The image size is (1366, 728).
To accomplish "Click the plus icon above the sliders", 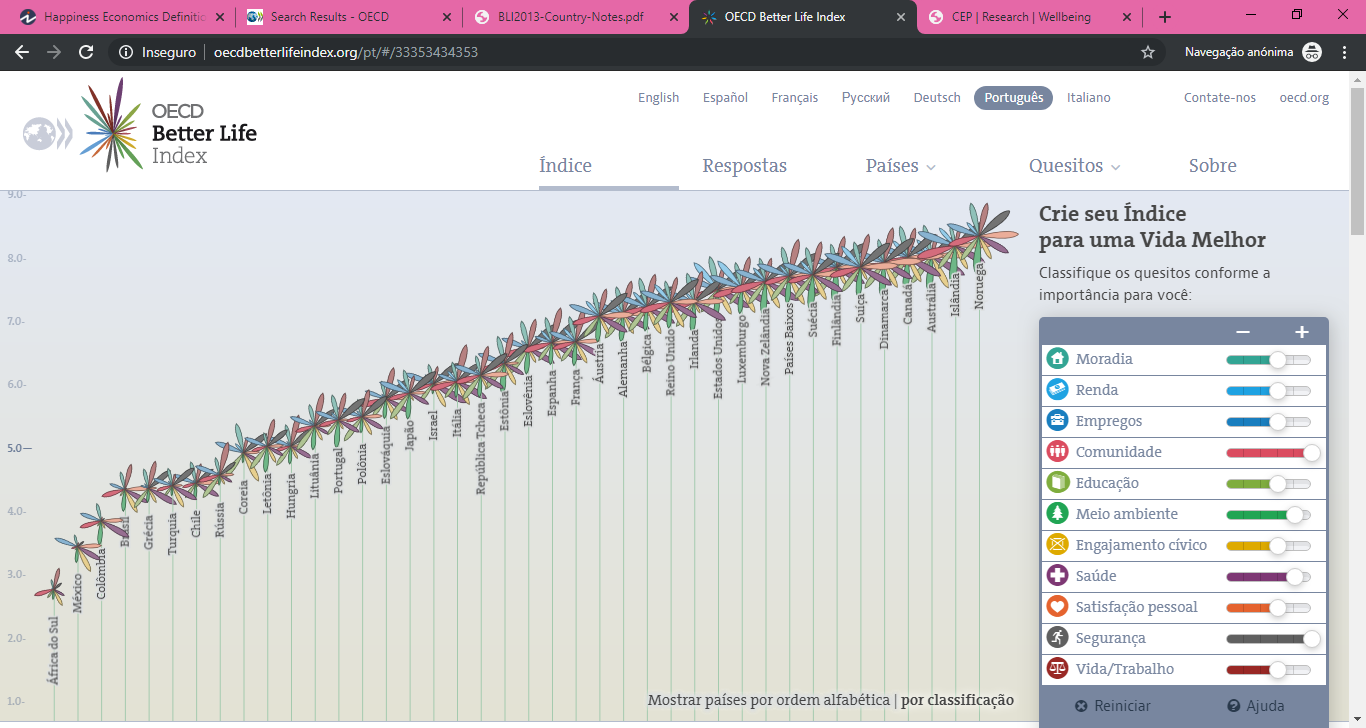I will click(x=1302, y=332).
